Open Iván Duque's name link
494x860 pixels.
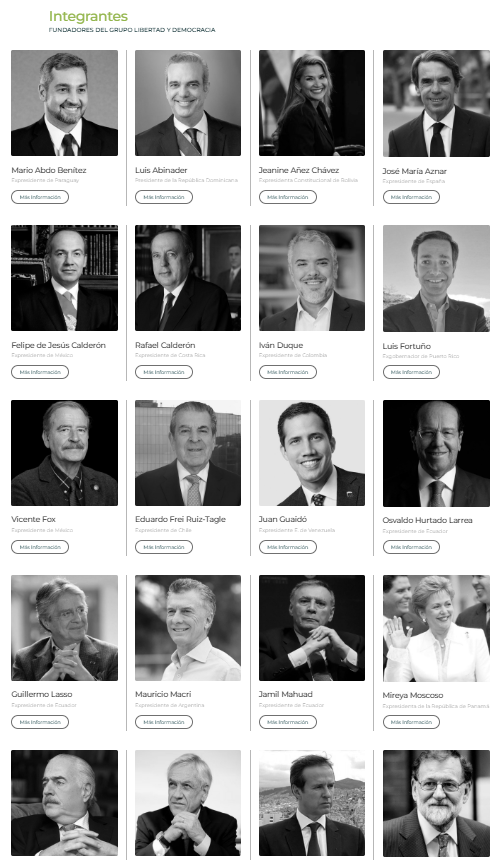coord(281,345)
